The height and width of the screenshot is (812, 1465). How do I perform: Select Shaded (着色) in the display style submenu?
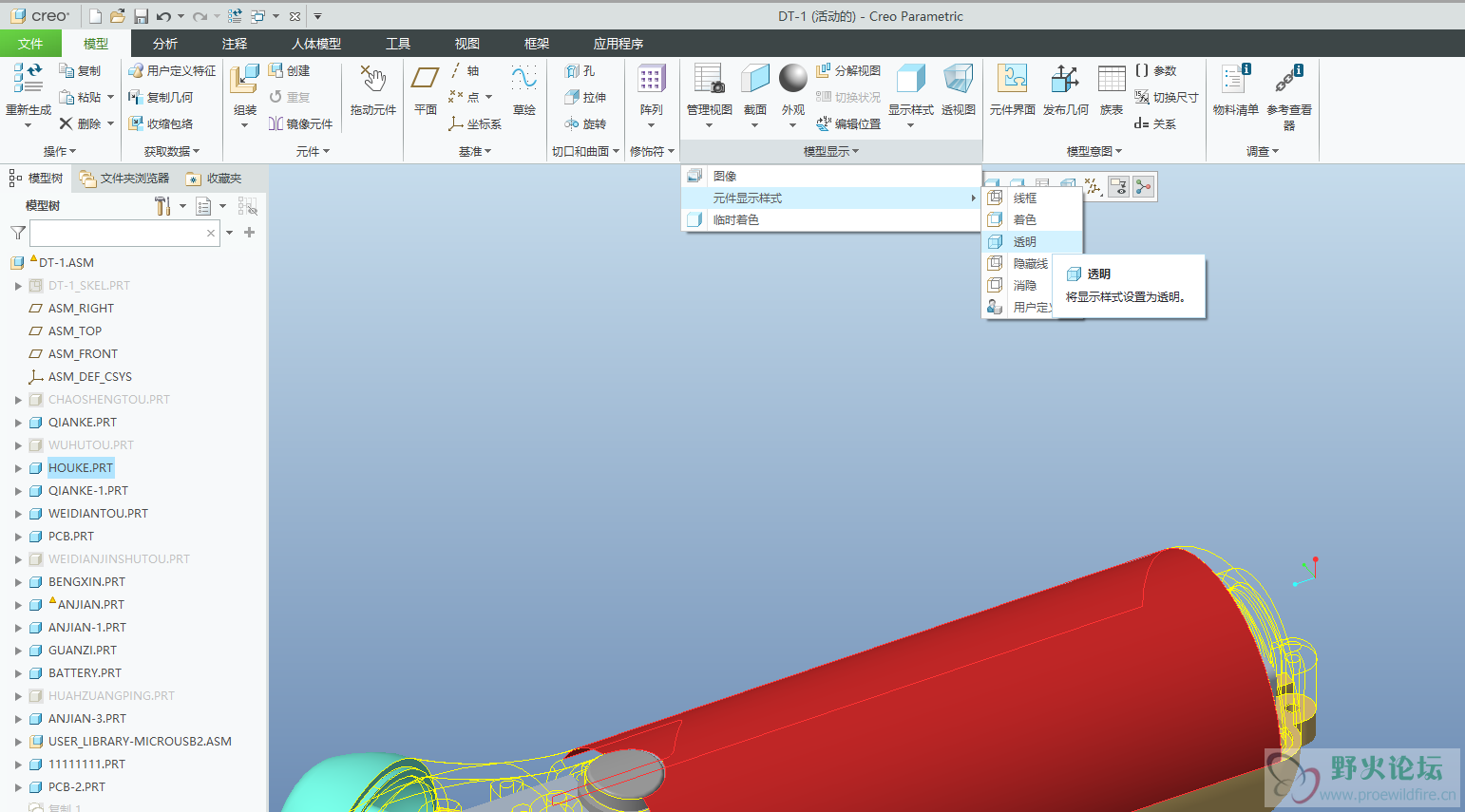tap(1033, 220)
